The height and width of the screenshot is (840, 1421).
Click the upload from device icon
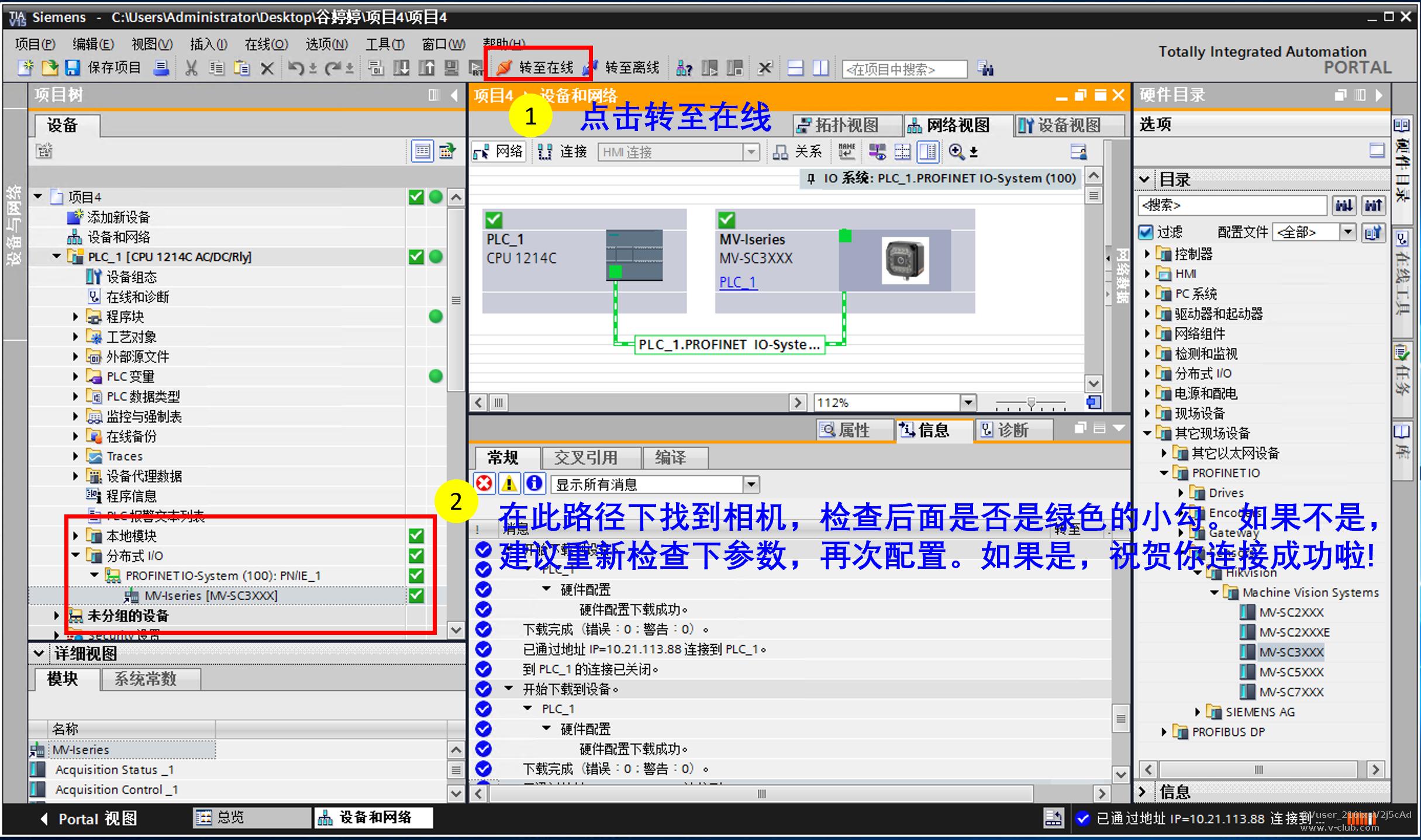[x=426, y=68]
